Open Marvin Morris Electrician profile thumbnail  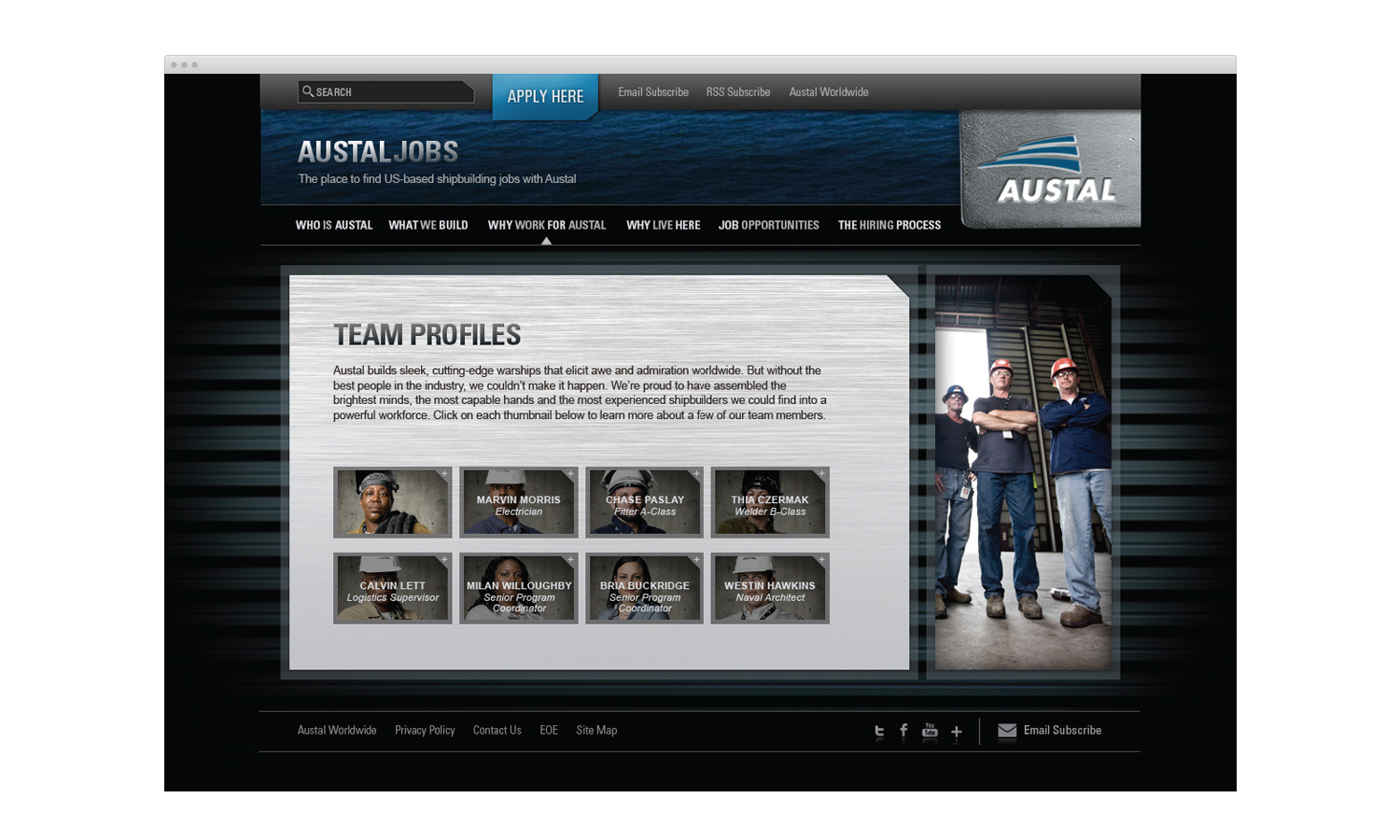(x=519, y=502)
